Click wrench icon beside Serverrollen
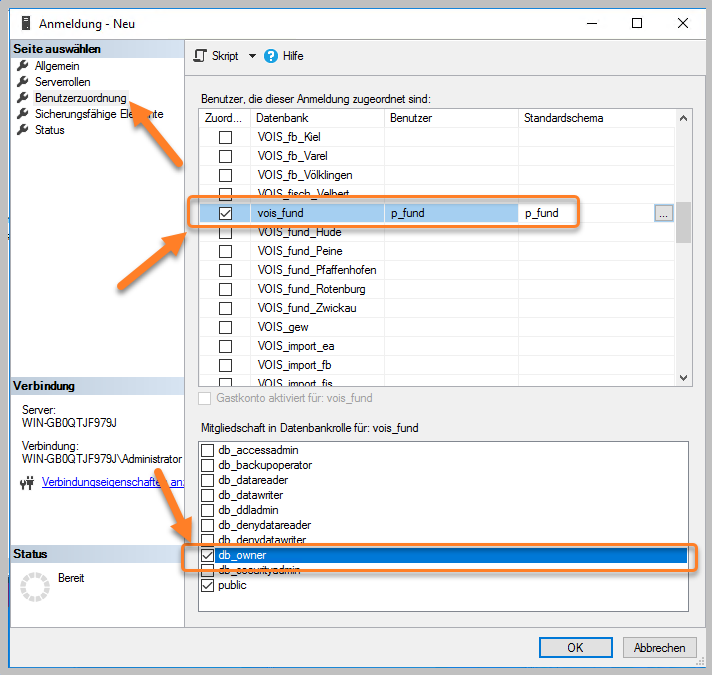 (x=23, y=82)
